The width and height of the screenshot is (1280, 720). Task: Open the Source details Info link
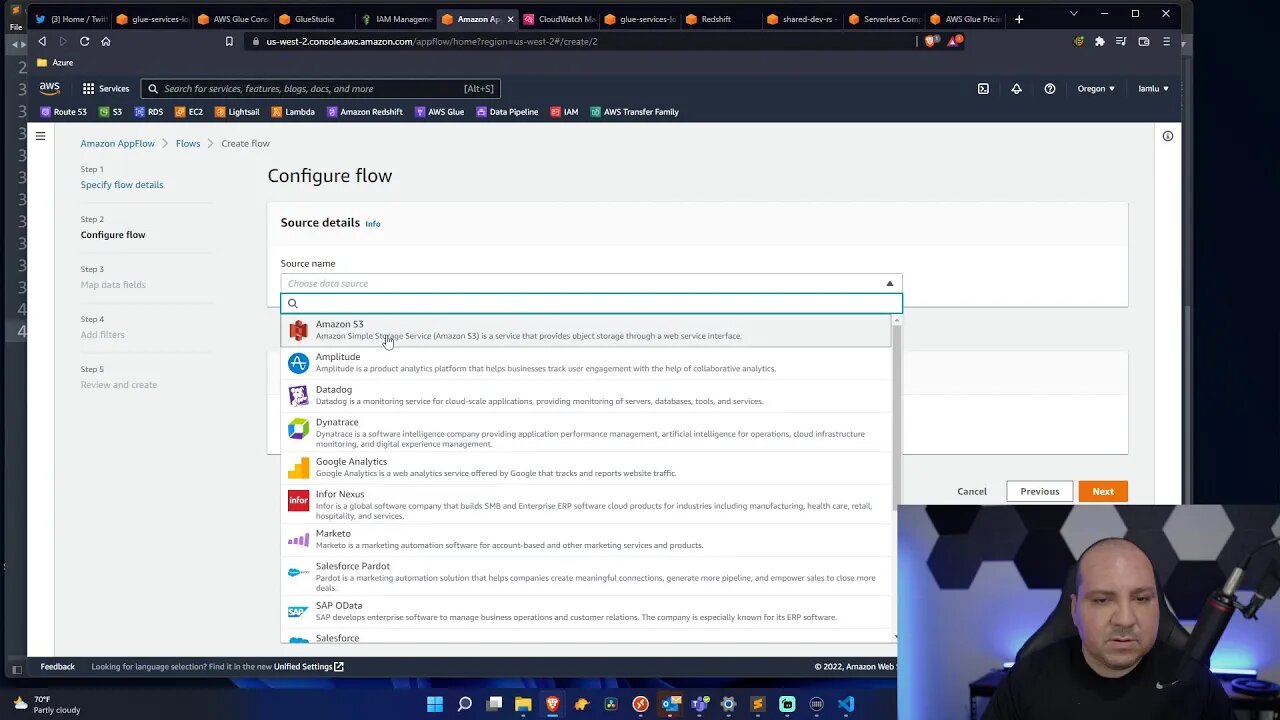373,224
